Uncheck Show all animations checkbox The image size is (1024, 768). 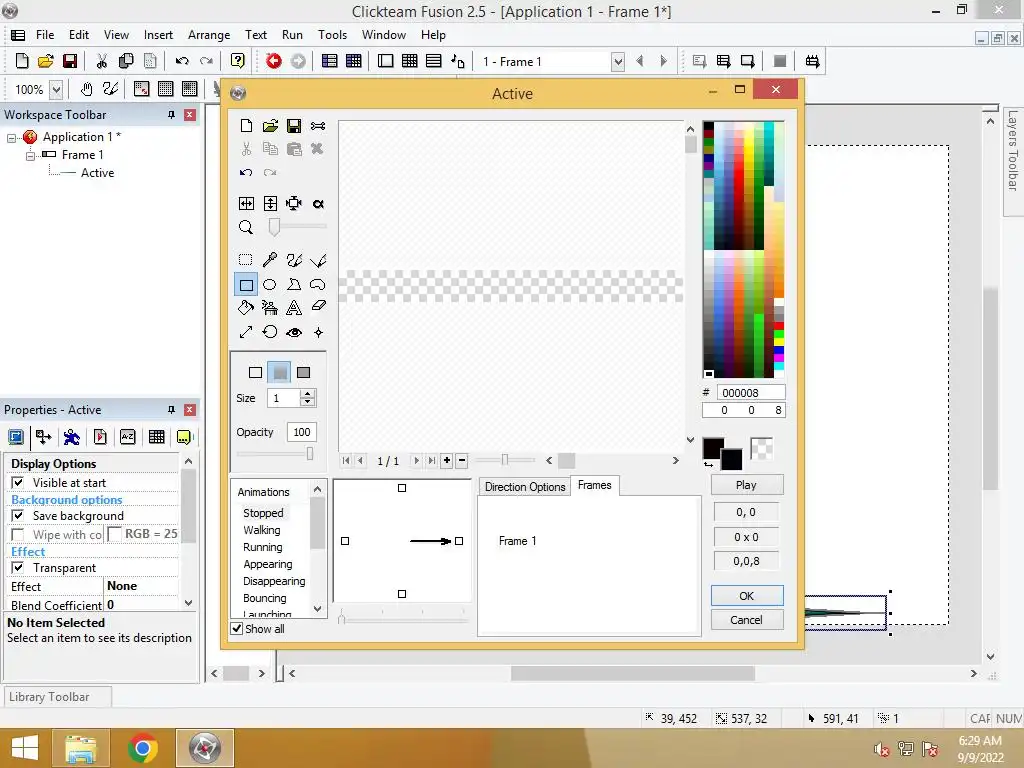(x=236, y=628)
